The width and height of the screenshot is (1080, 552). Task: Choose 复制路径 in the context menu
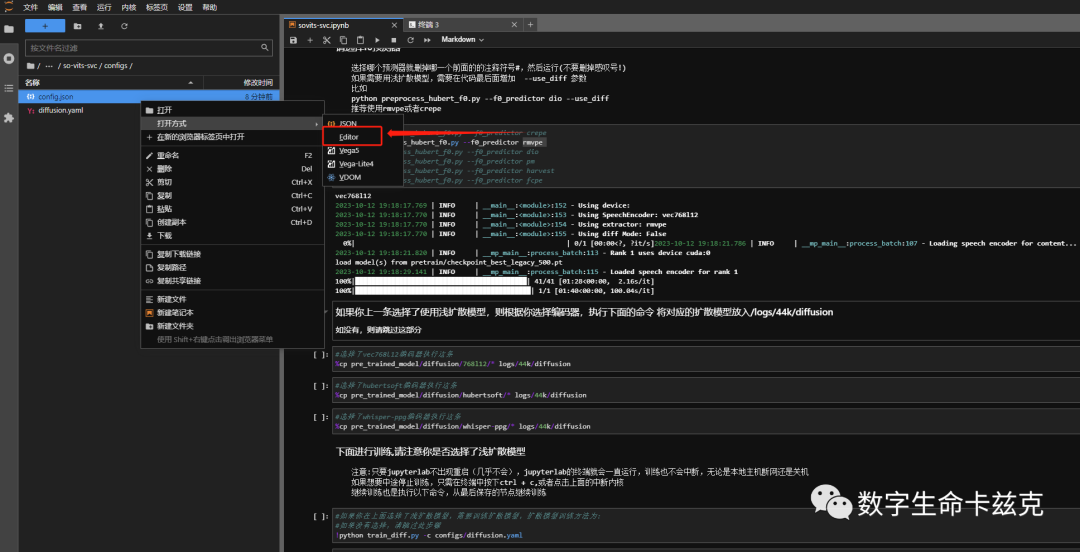tap(231, 267)
